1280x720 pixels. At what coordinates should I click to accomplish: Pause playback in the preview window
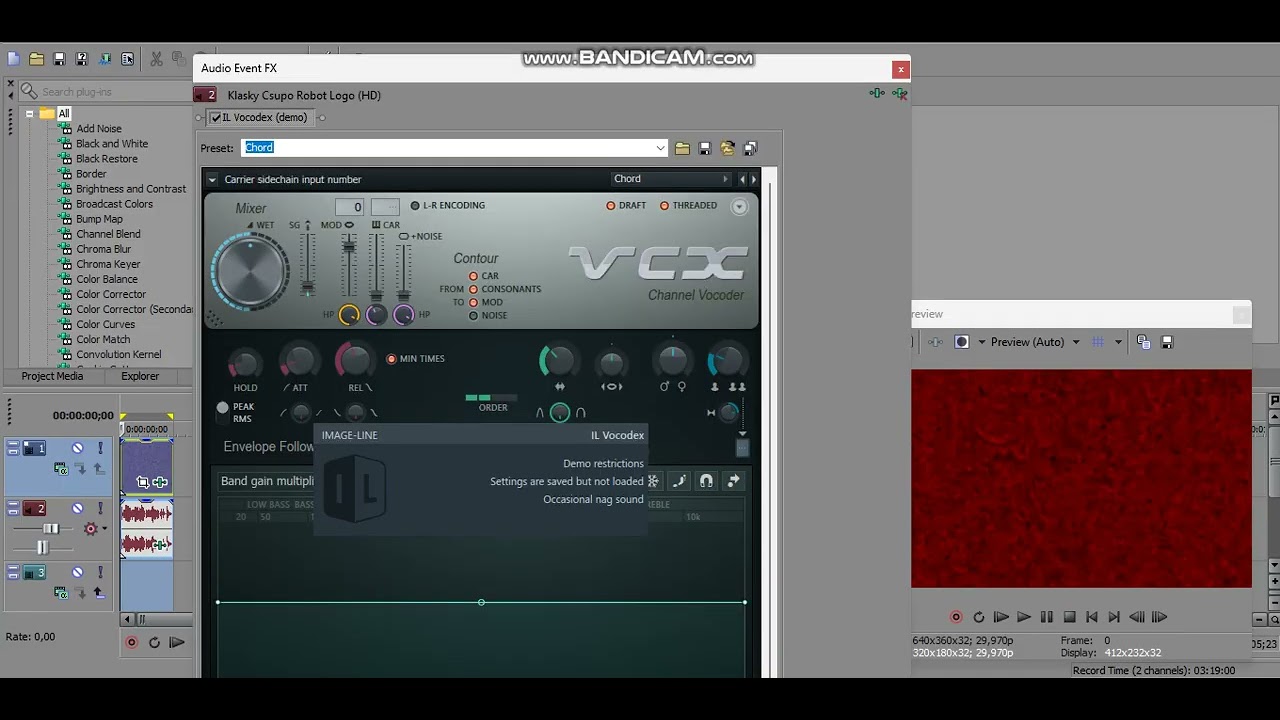1046,617
